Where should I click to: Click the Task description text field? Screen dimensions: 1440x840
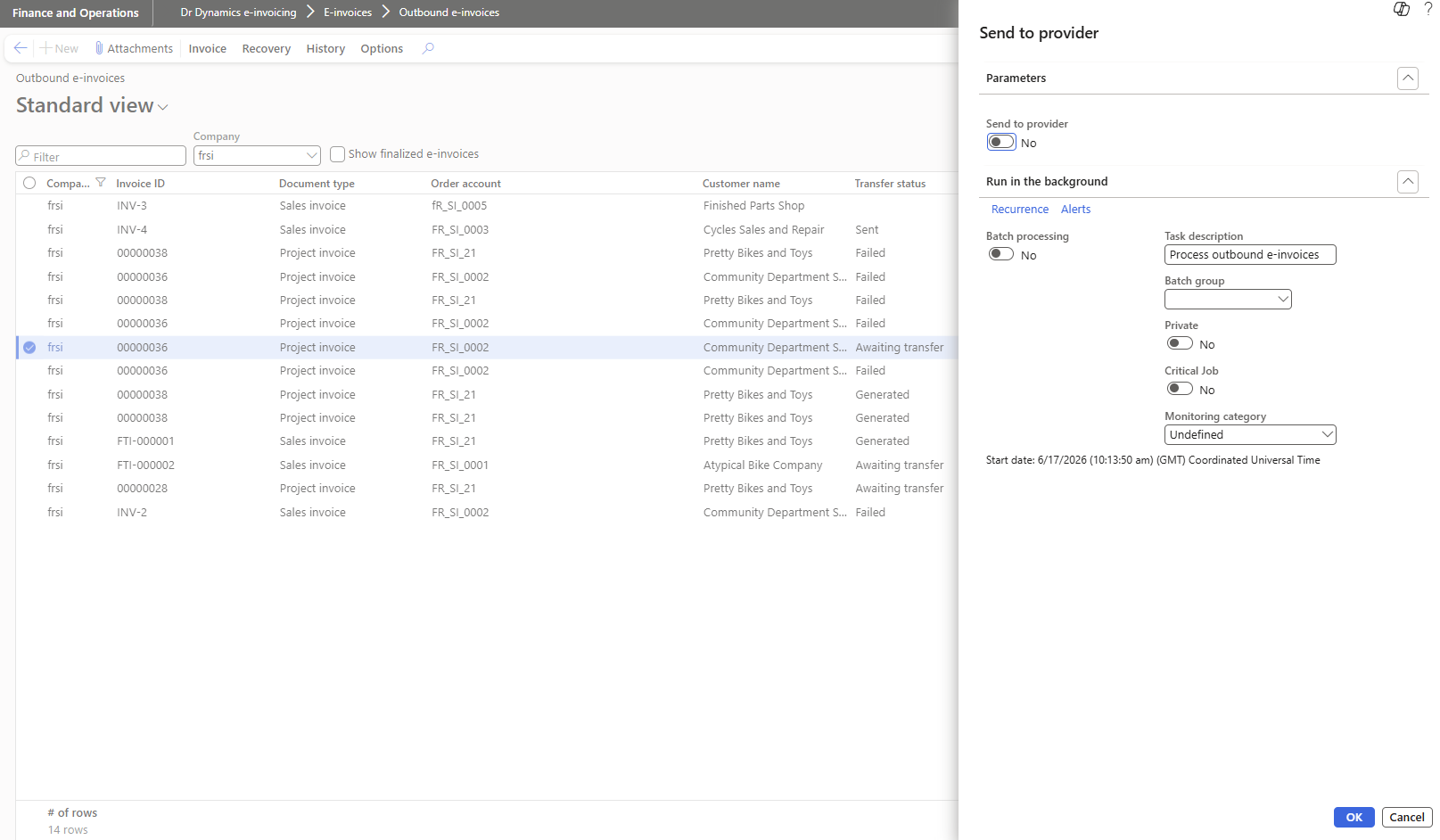1250,255
